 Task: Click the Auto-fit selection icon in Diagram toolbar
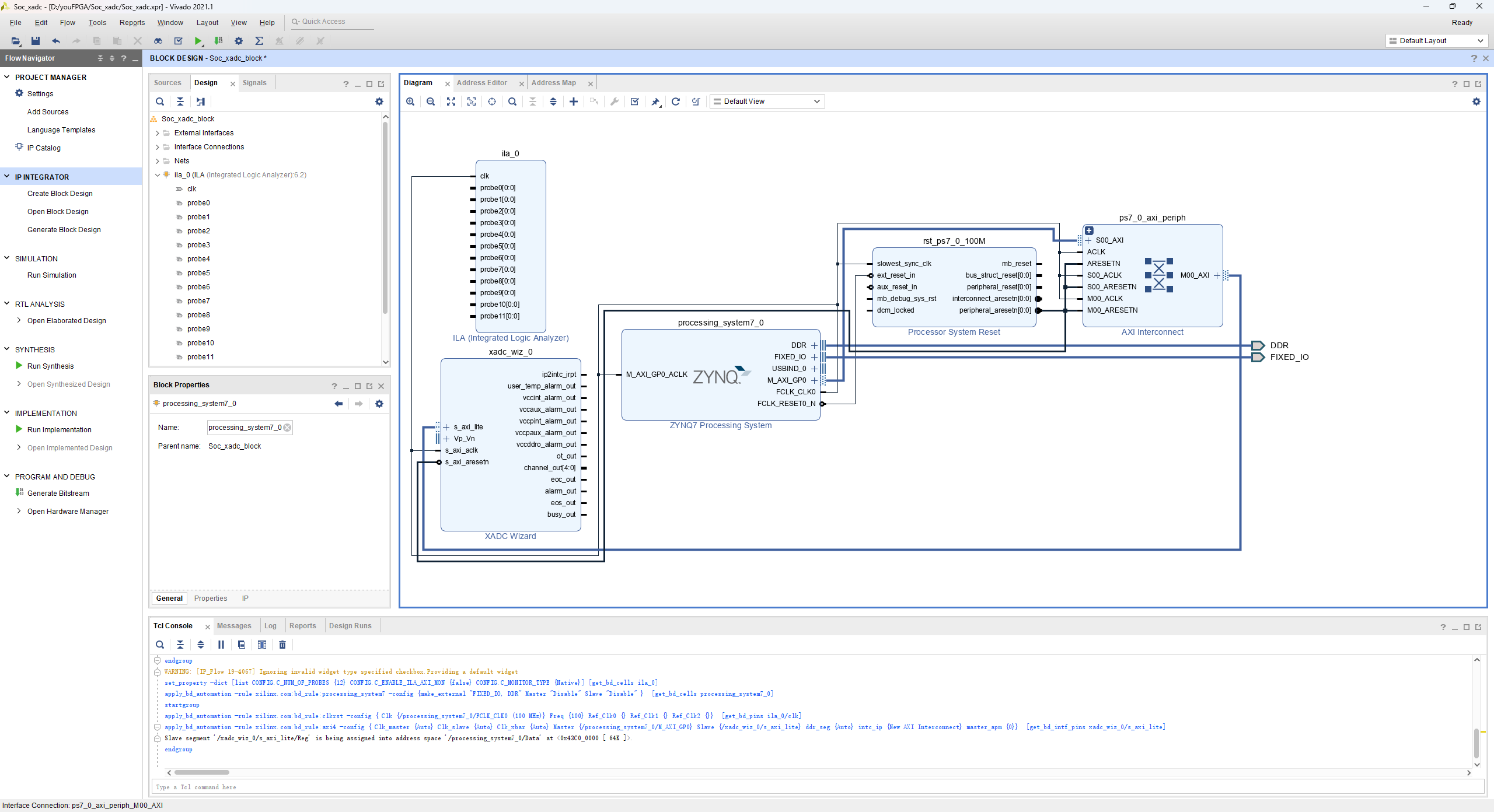[472, 101]
